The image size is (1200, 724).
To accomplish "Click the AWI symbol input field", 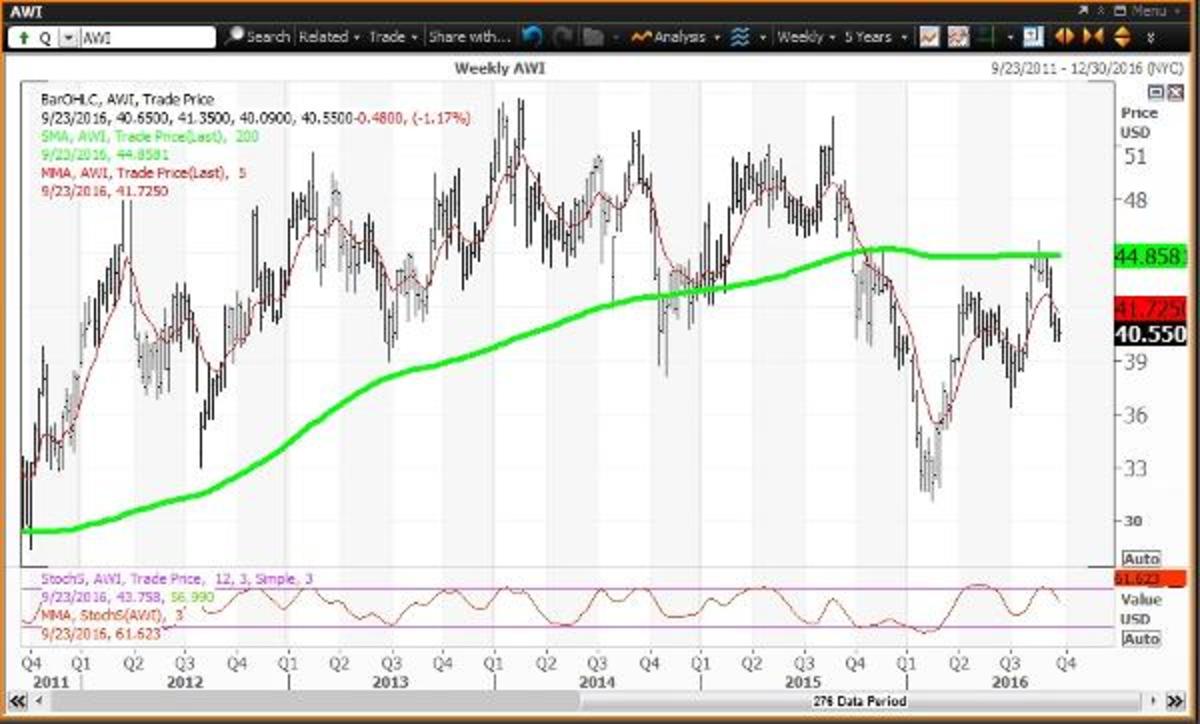I will [145, 37].
